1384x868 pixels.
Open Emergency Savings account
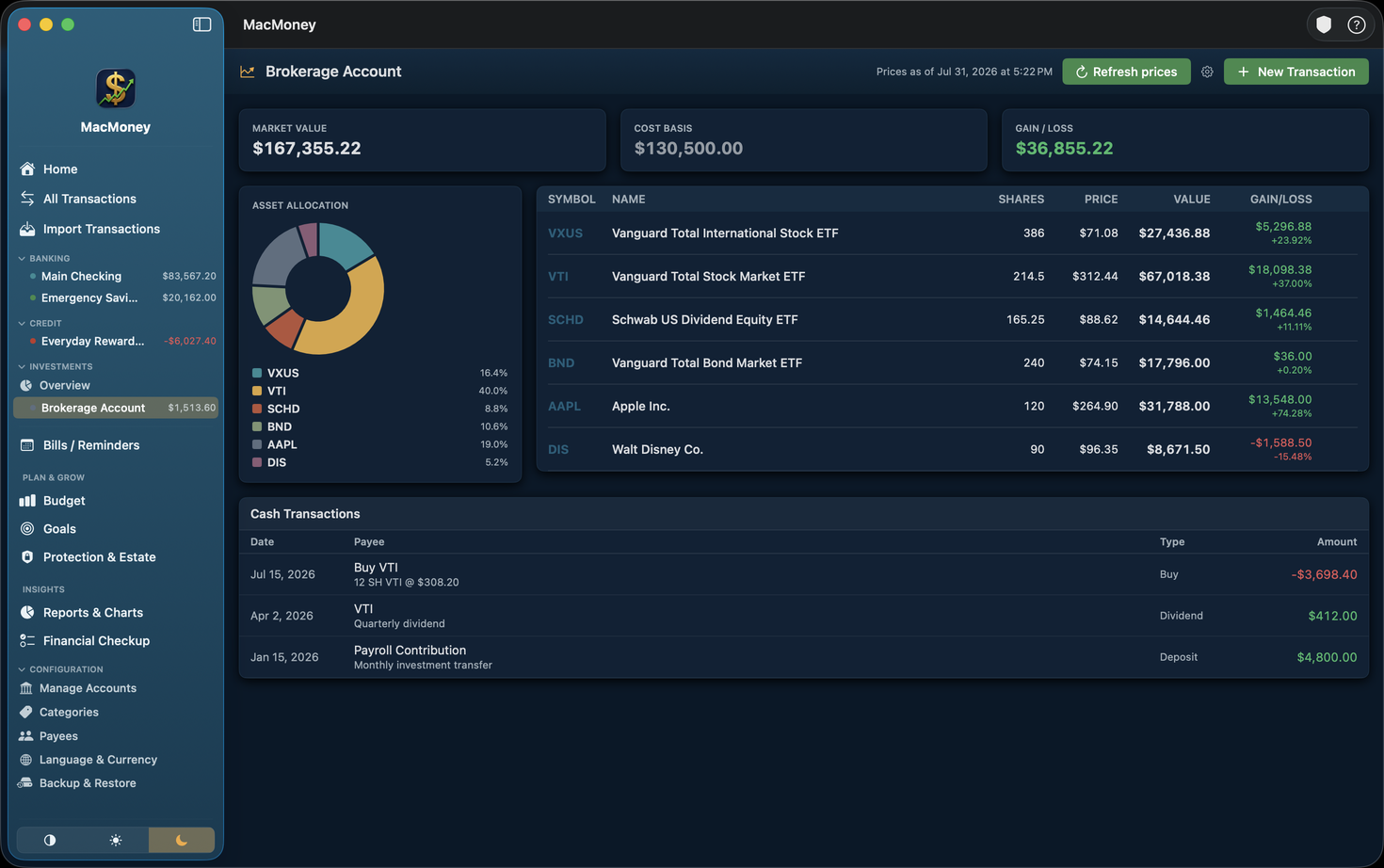116,297
